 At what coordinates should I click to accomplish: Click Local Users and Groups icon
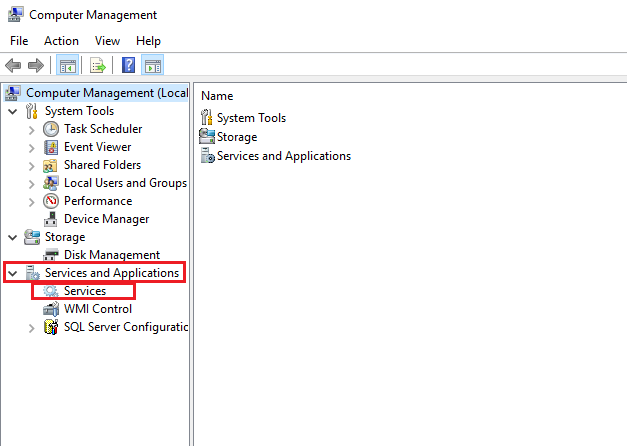coord(51,183)
